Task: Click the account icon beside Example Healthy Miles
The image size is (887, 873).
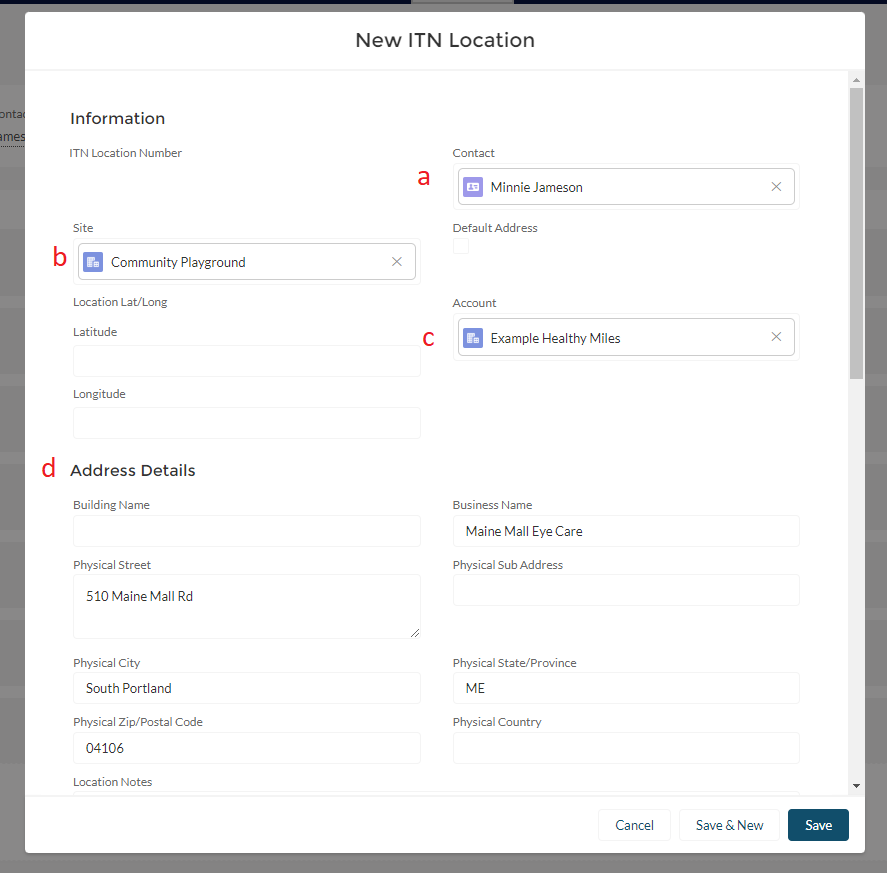Action: (x=473, y=338)
